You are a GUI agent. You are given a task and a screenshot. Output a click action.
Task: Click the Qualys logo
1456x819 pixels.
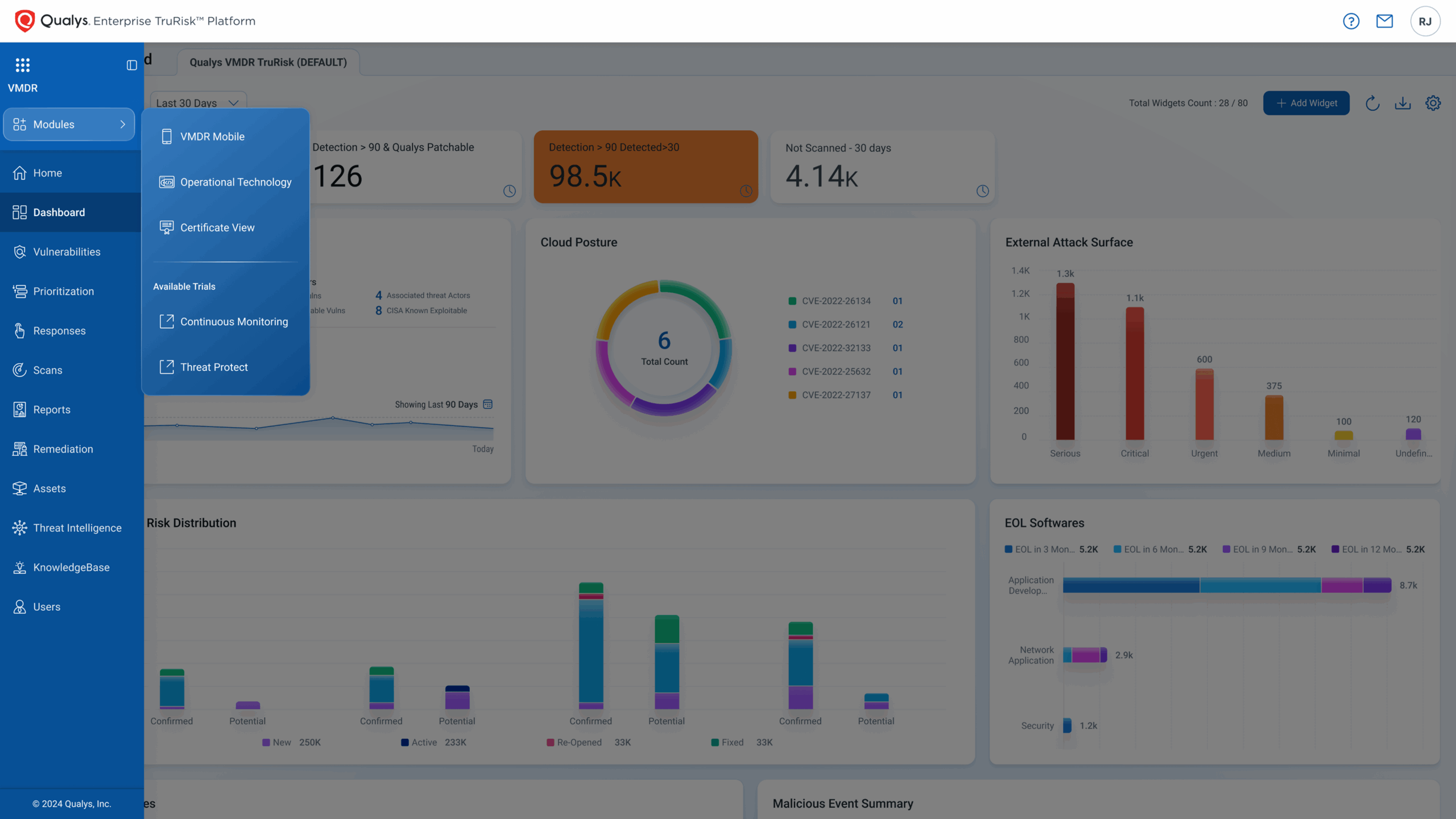tap(24, 21)
